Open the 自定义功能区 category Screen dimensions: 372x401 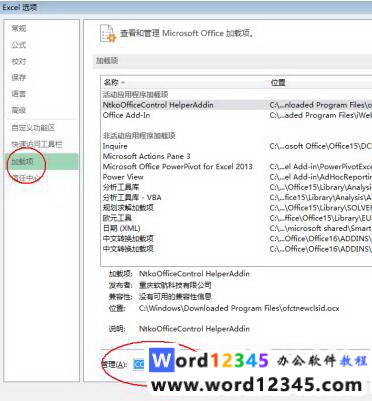point(33,128)
